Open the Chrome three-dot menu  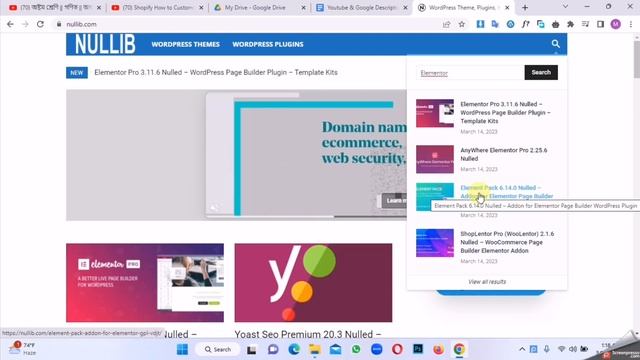click(x=631, y=24)
